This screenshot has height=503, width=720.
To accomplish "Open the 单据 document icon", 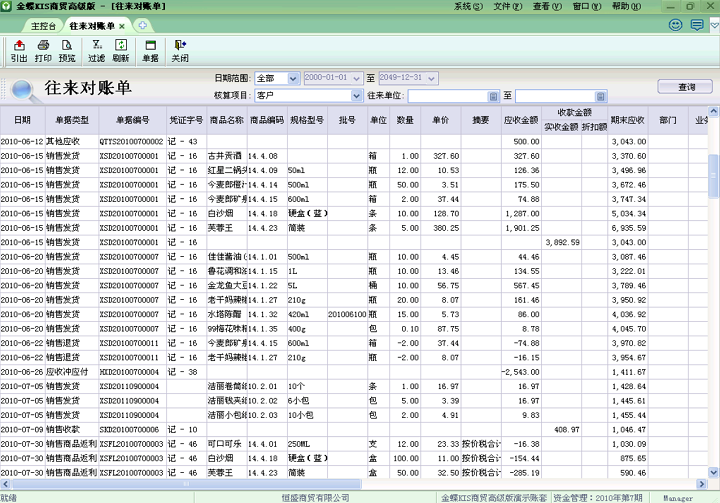I will 151,51.
